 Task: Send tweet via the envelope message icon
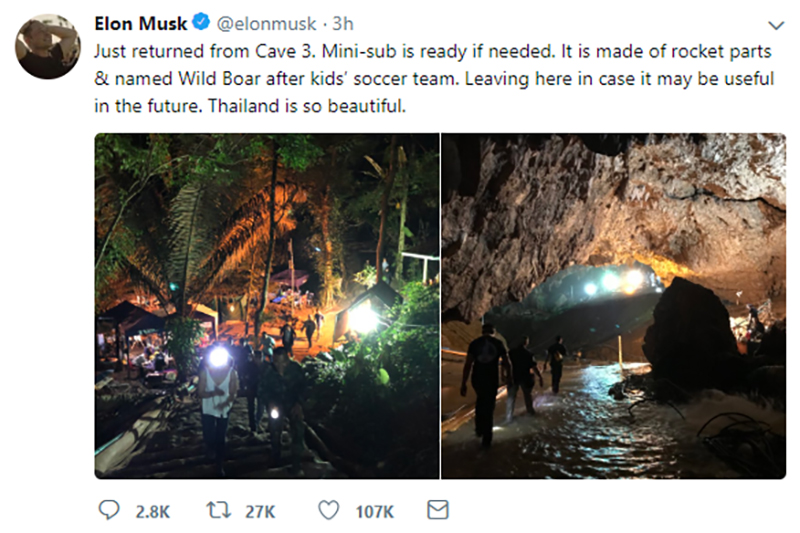[x=437, y=511]
